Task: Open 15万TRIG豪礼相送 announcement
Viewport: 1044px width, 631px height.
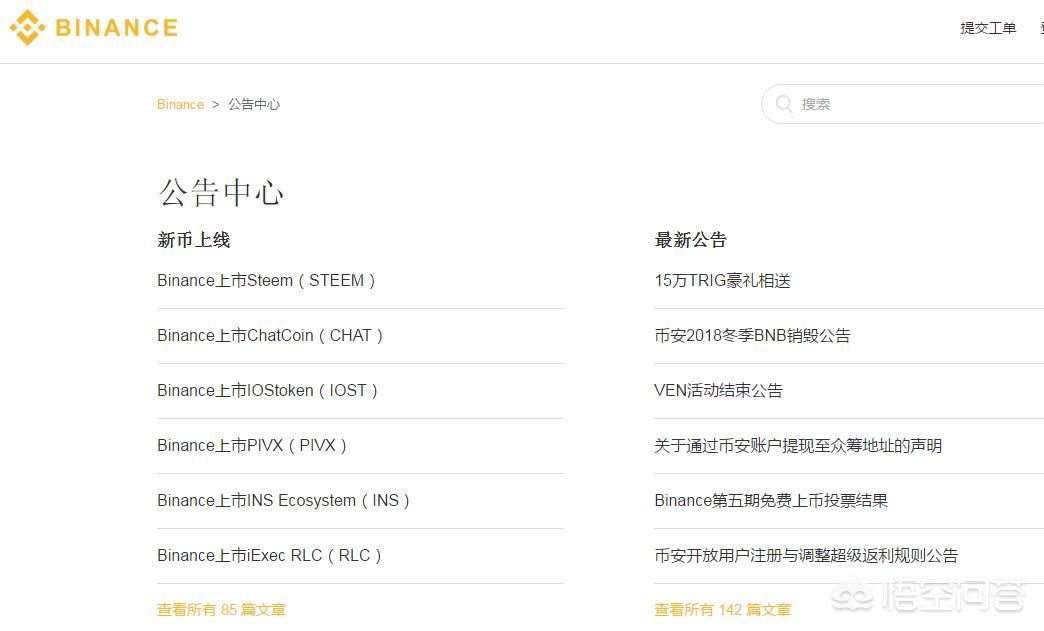Action: 722,281
